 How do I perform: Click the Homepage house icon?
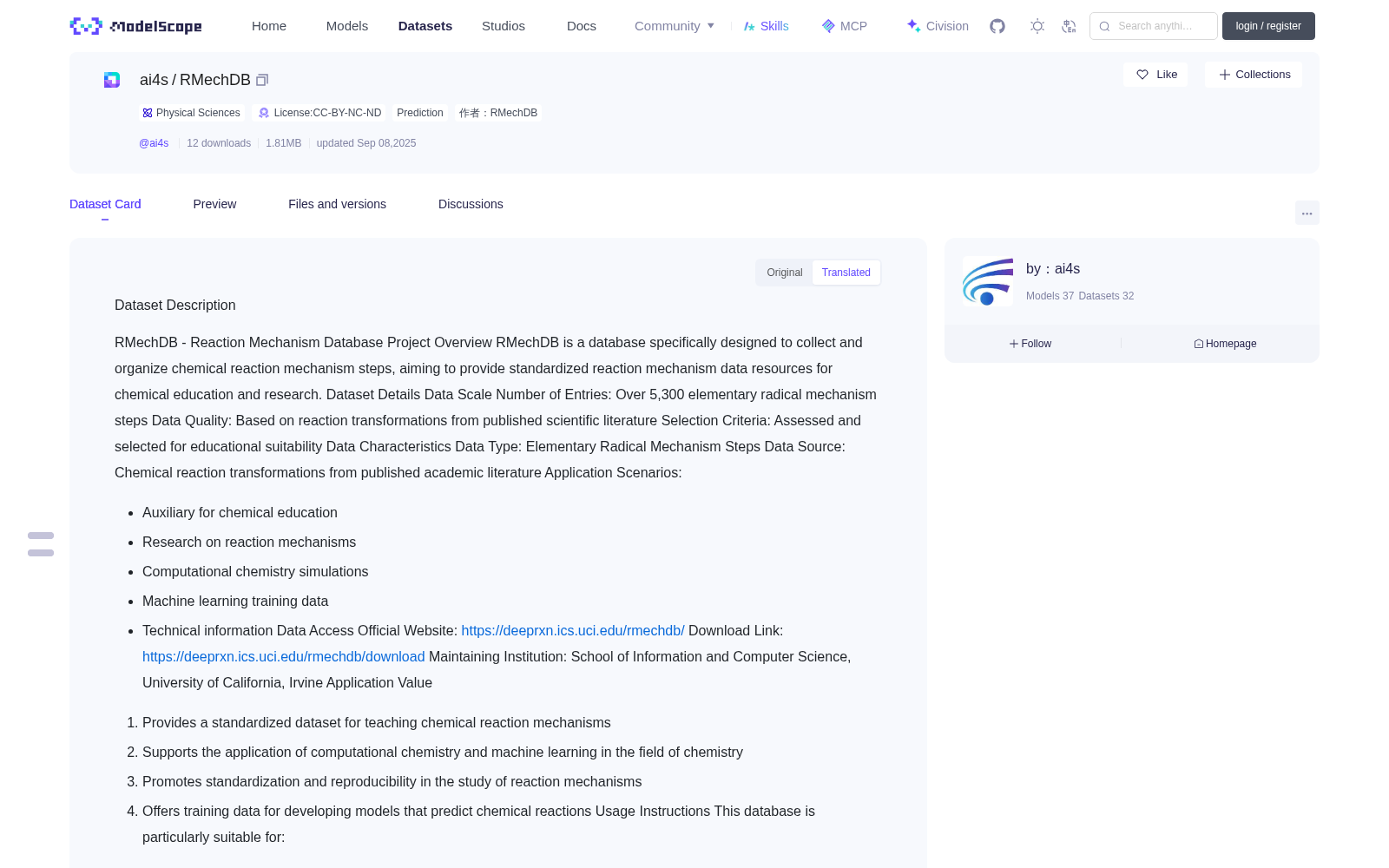[1199, 344]
